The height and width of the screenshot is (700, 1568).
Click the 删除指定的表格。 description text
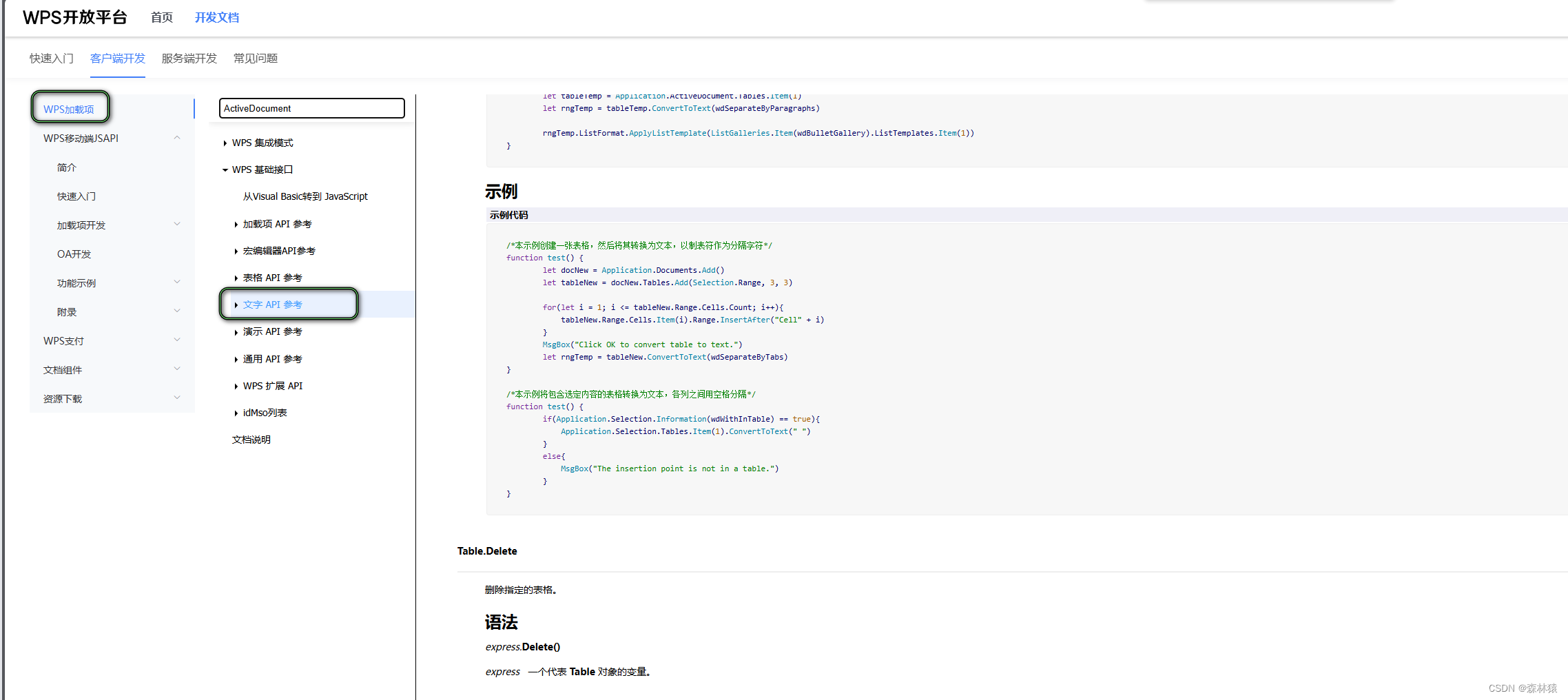521,590
